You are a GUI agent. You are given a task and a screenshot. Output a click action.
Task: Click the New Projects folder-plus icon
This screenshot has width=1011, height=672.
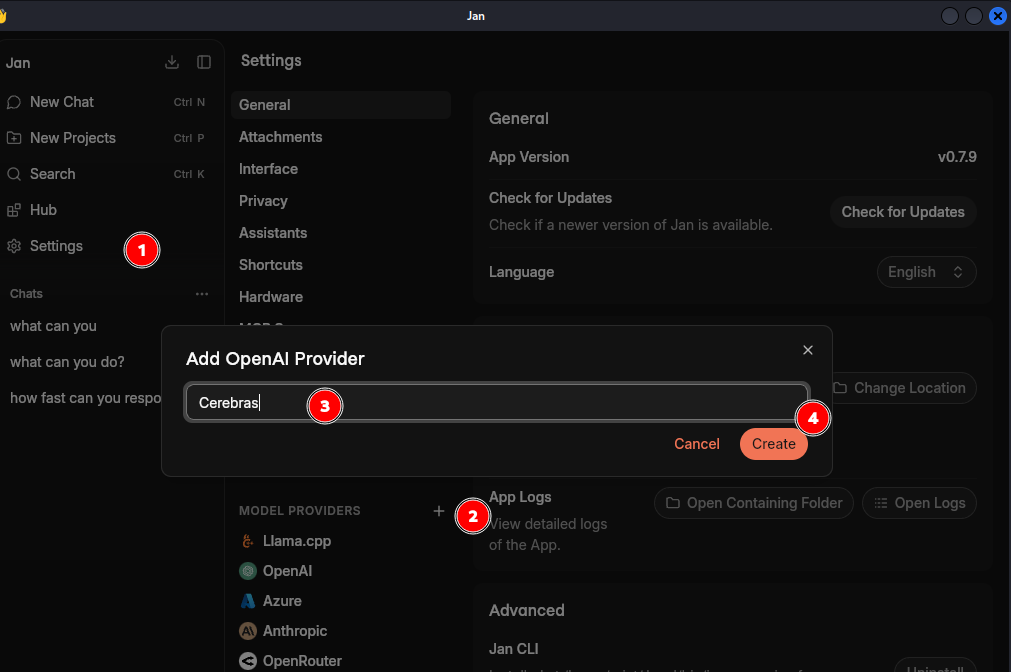pyautogui.click(x=14, y=138)
